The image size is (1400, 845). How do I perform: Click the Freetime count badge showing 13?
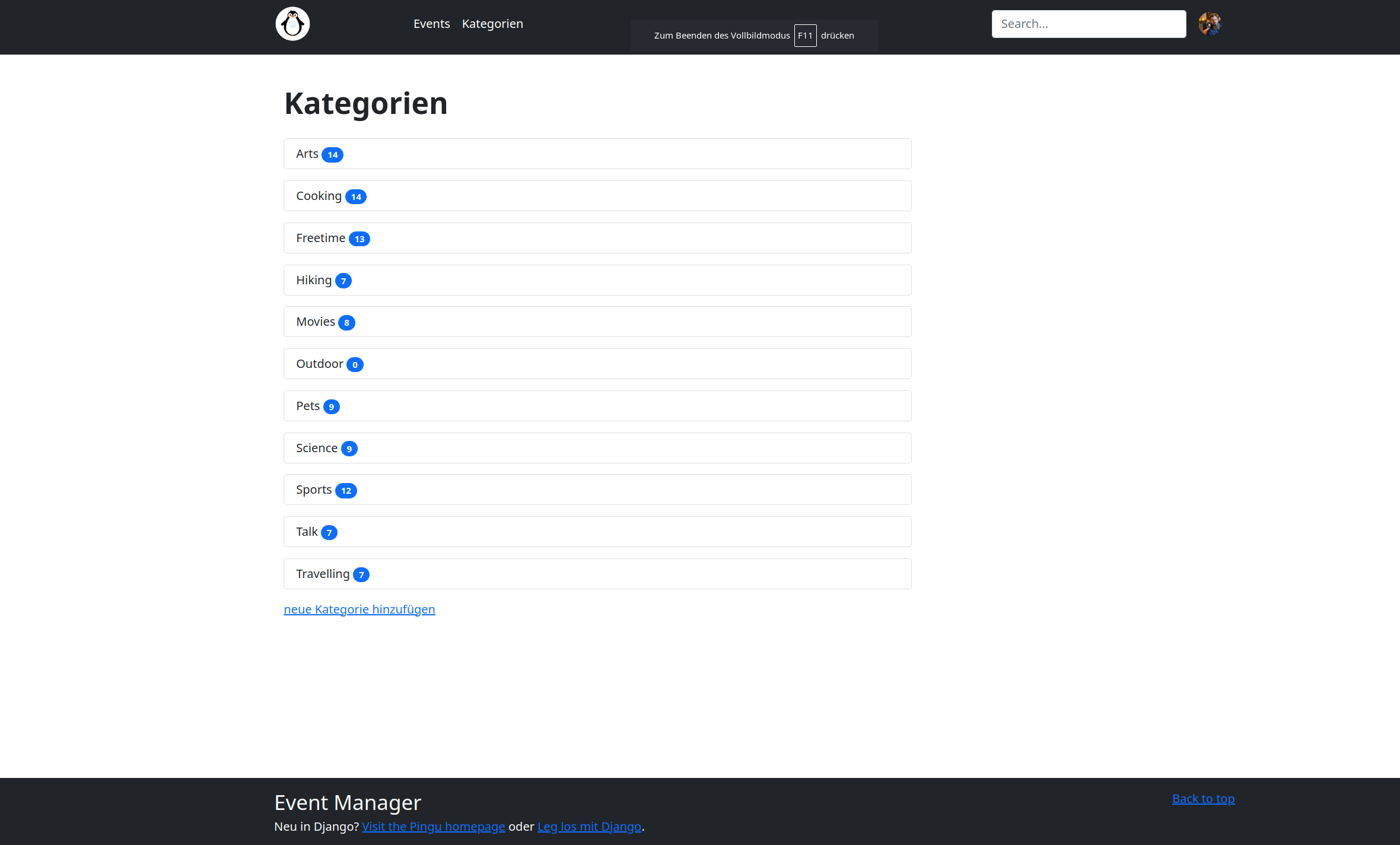[359, 238]
